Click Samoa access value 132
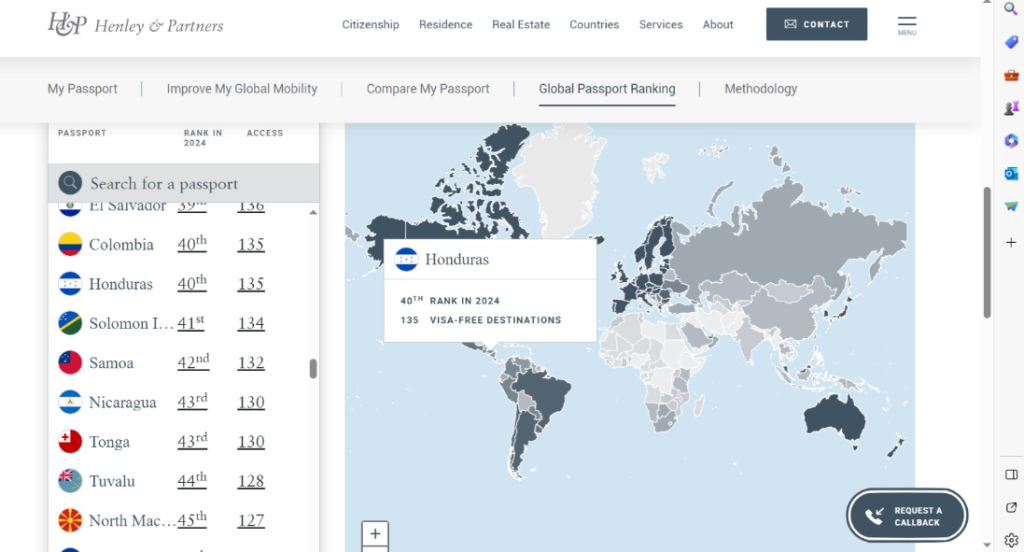Image resolution: width=1024 pixels, height=552 pixels. [x=251, y=363]
